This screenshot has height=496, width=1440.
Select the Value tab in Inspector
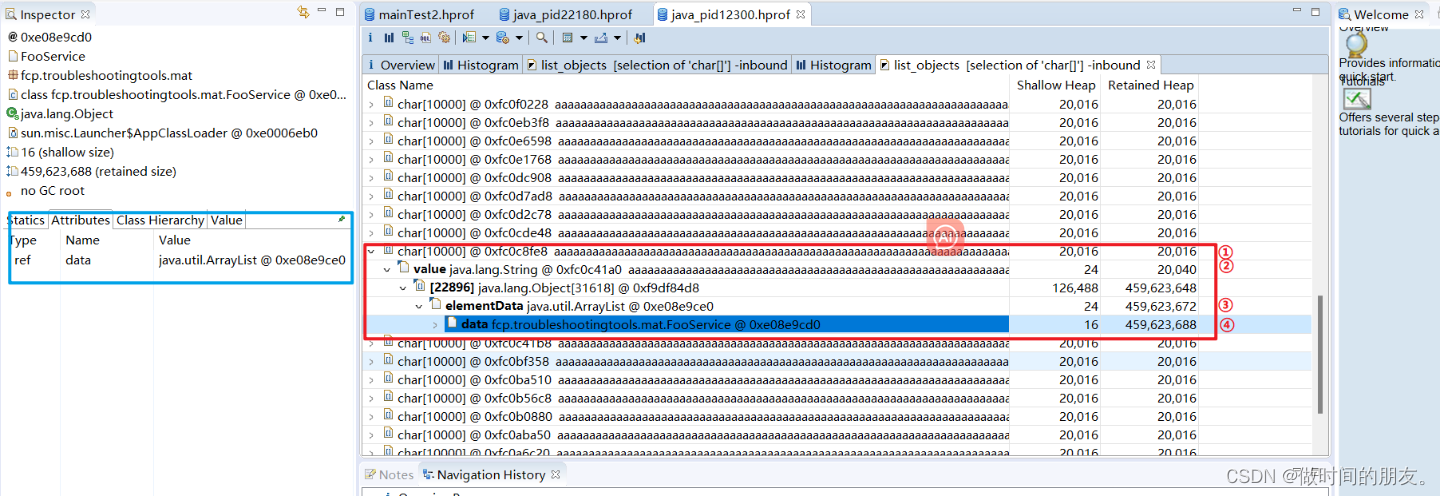(226, 220)
